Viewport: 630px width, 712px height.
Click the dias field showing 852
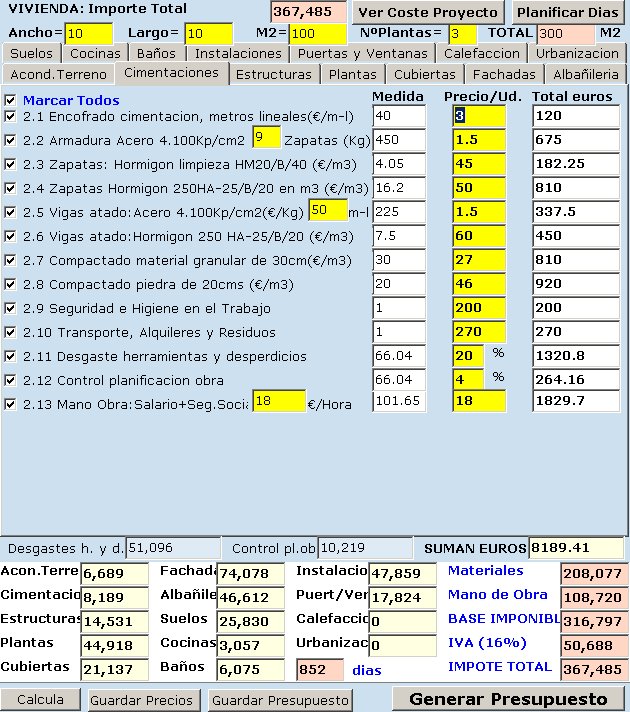click(x=320, y=670)
